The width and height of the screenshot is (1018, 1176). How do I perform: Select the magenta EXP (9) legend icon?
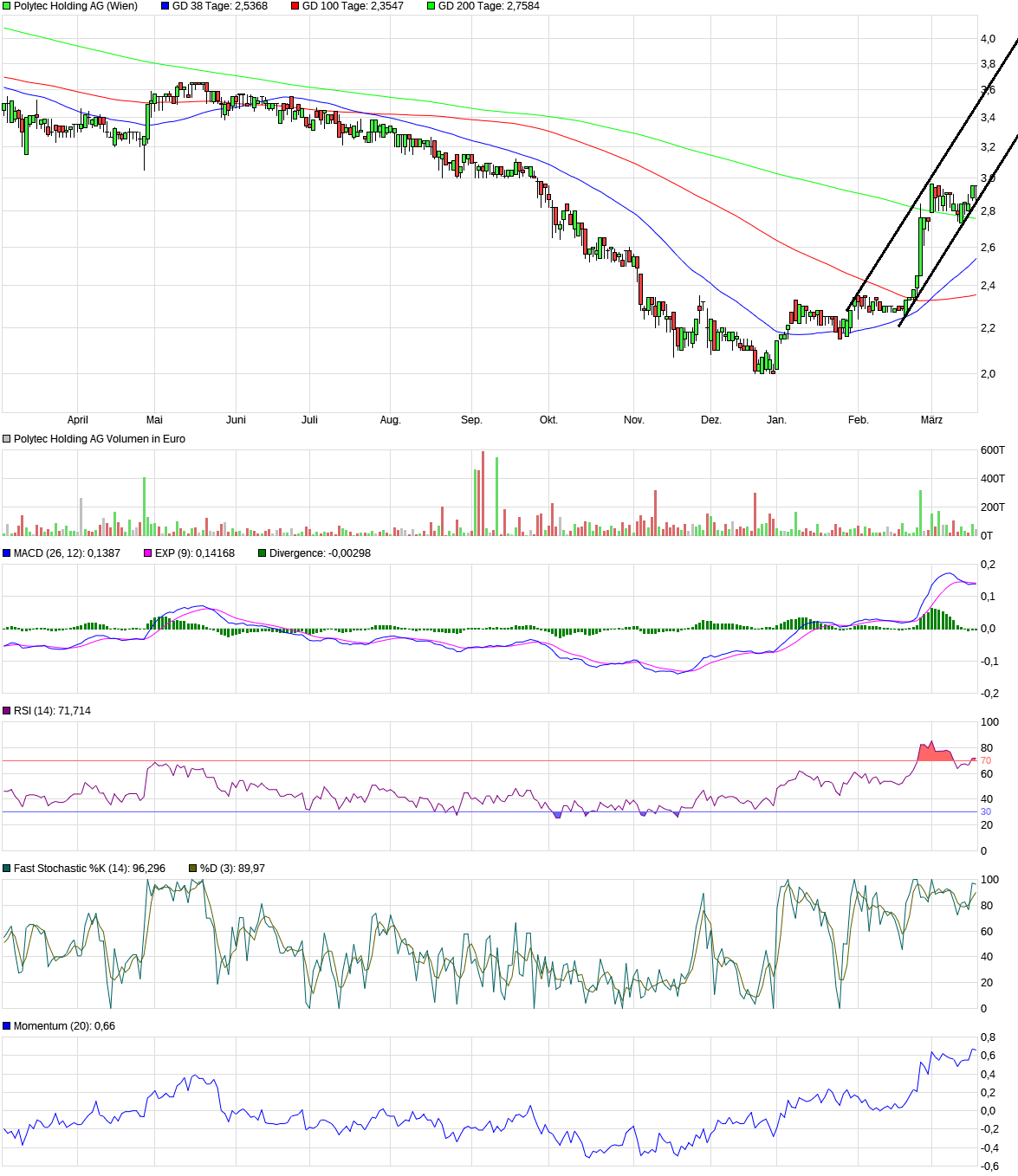147,552
